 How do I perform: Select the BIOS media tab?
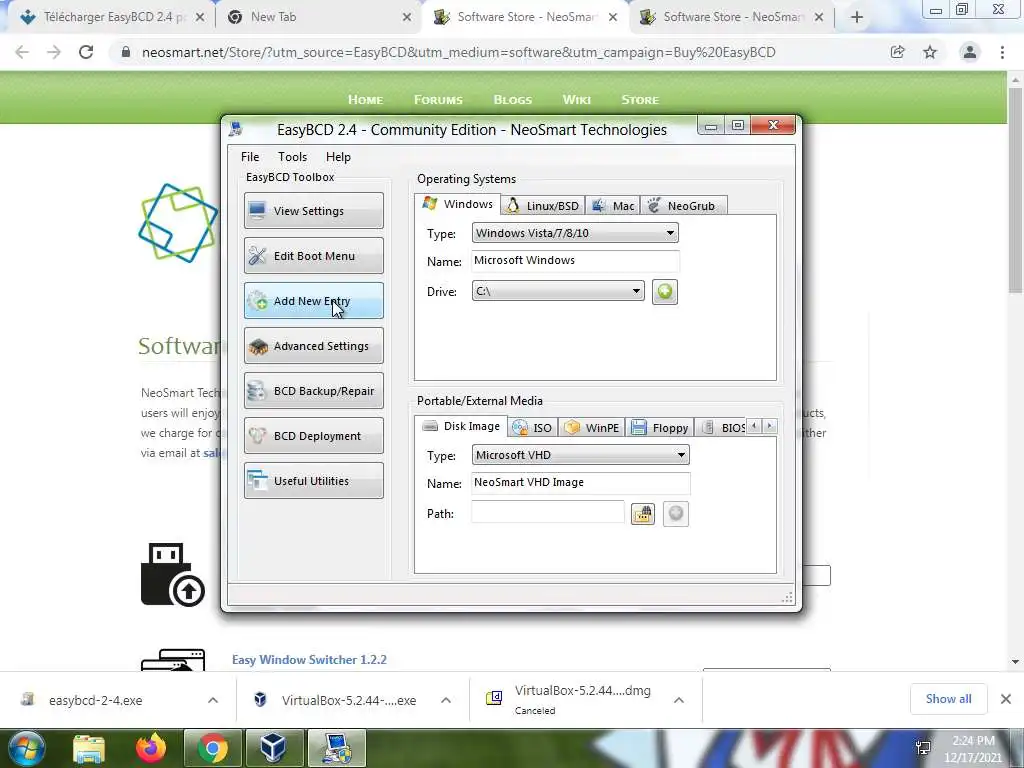pos(721,428)
